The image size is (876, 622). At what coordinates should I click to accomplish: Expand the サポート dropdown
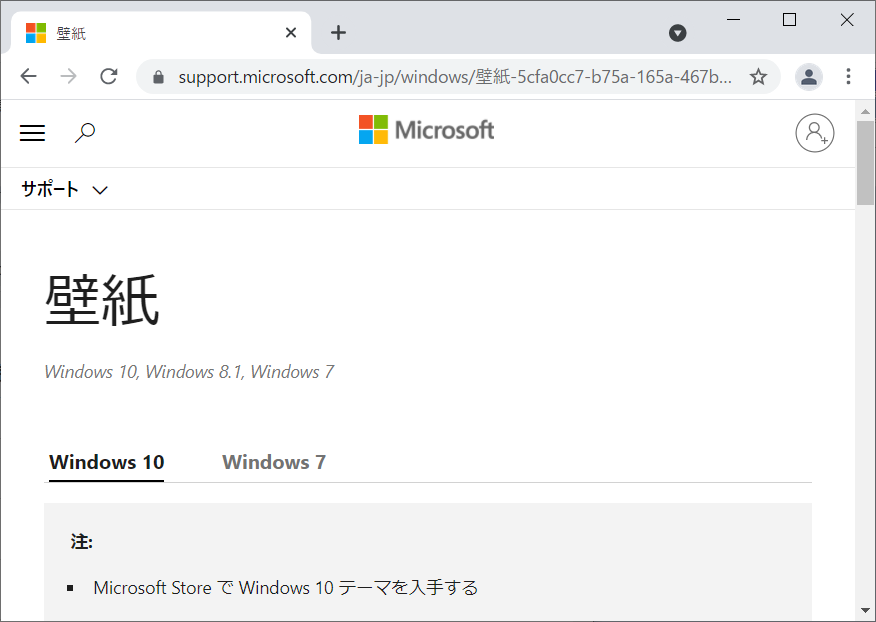click(64, 189)
